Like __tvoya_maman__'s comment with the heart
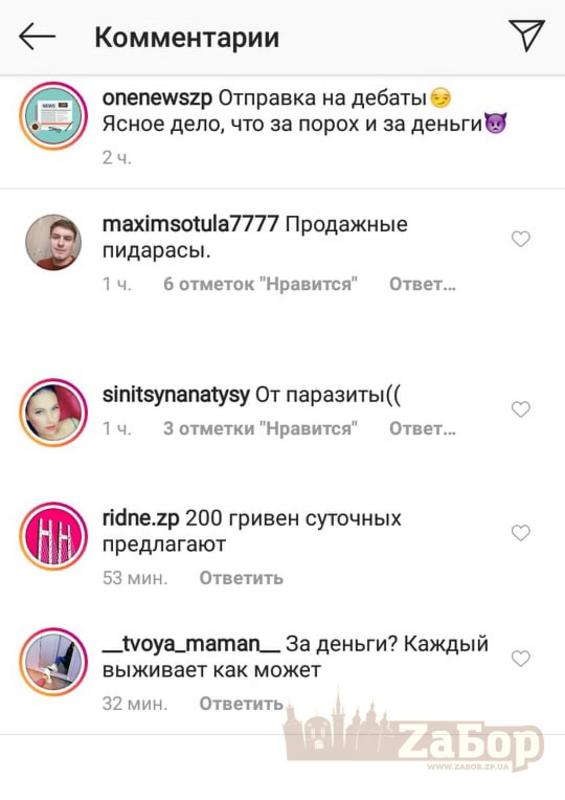The image size is (565, 800). [521, 658]
